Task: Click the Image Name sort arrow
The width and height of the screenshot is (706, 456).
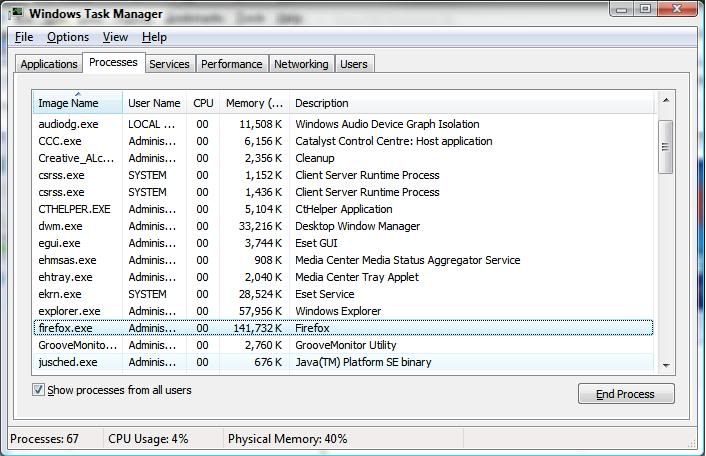Action: tap(77, 94)
